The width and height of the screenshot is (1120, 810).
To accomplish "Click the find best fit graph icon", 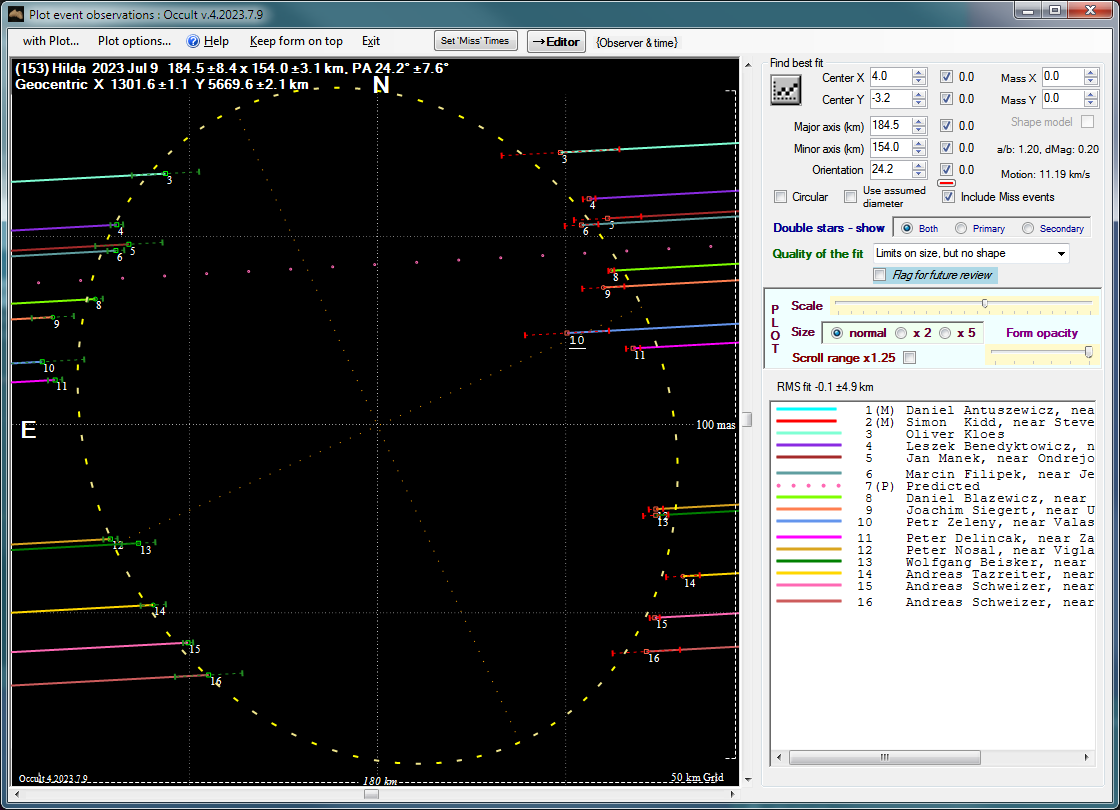I will tap(785, 91).
